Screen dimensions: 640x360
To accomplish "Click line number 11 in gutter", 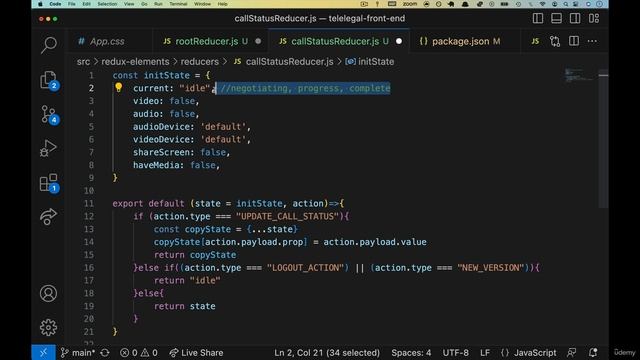I will click(x=89, y=203).
